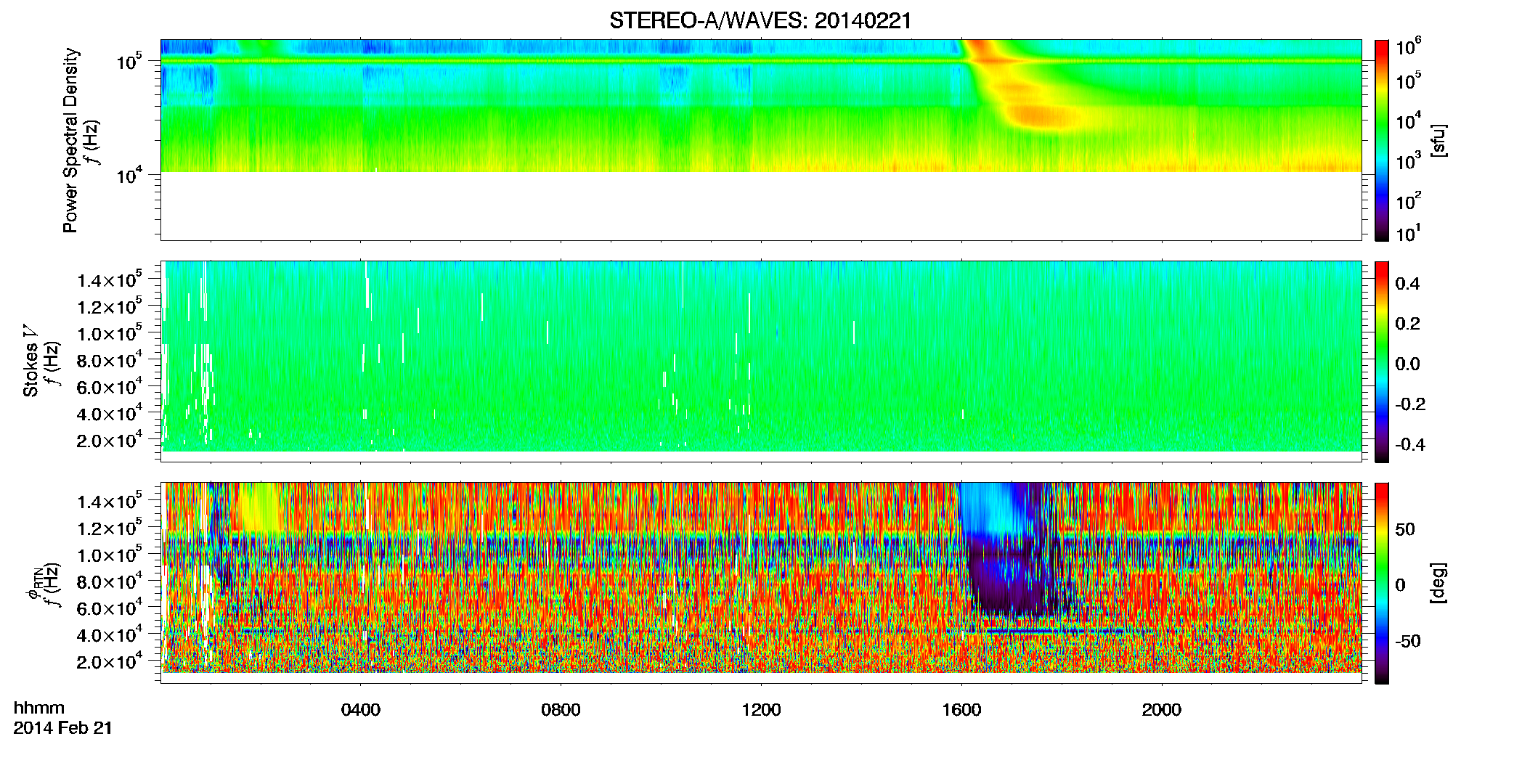The image size is (1522, 784).
Task: Click the 50 label on degree color bar
Action: [x=1405, y=529]
